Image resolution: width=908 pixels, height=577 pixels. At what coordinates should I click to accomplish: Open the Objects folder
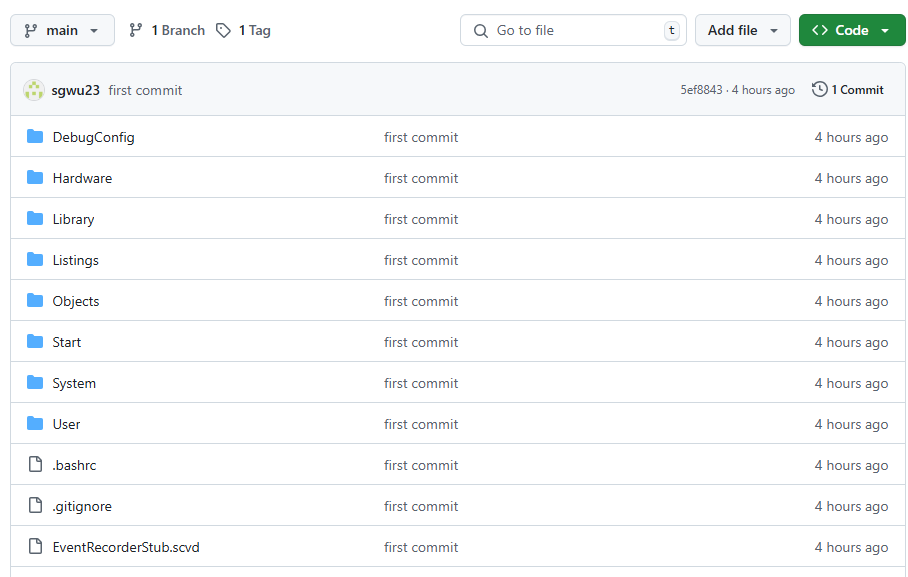click(76, 302)
